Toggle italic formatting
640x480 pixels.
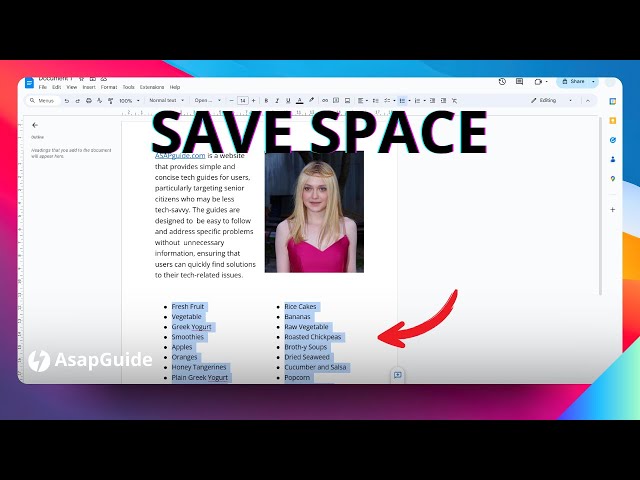277,100
